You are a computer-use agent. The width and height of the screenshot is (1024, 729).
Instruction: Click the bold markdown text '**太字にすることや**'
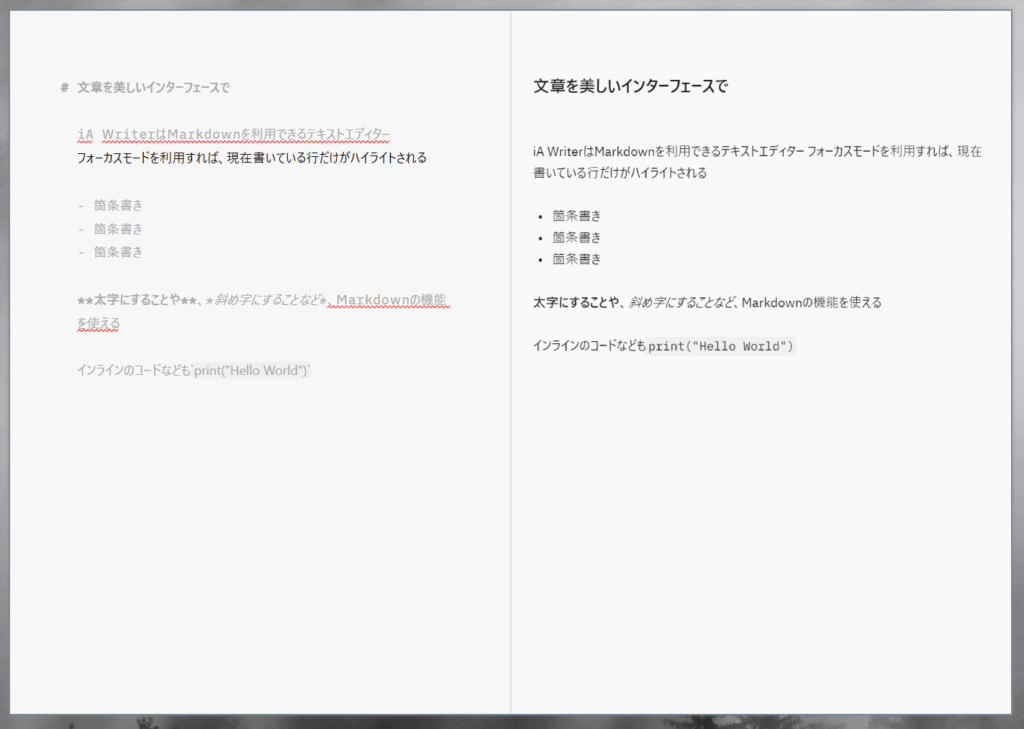coord(137,300)
